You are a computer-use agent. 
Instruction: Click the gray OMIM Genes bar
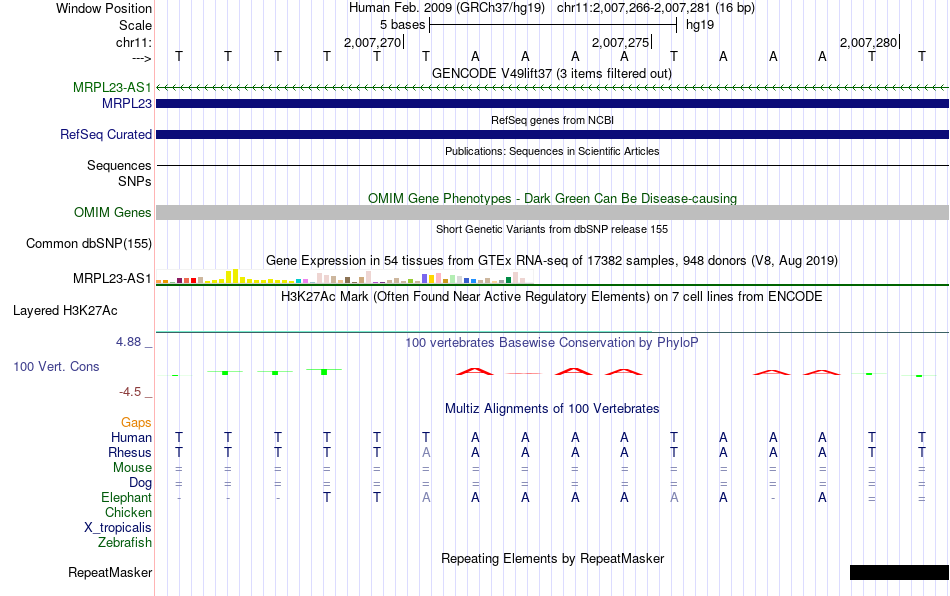(x=552, y=212)
